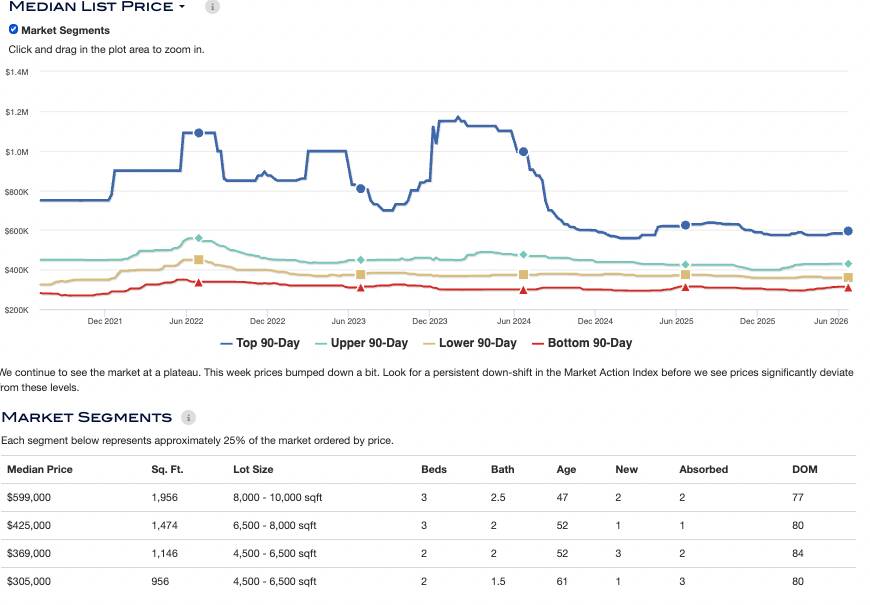Click the DOM column header

pos(805,469)
